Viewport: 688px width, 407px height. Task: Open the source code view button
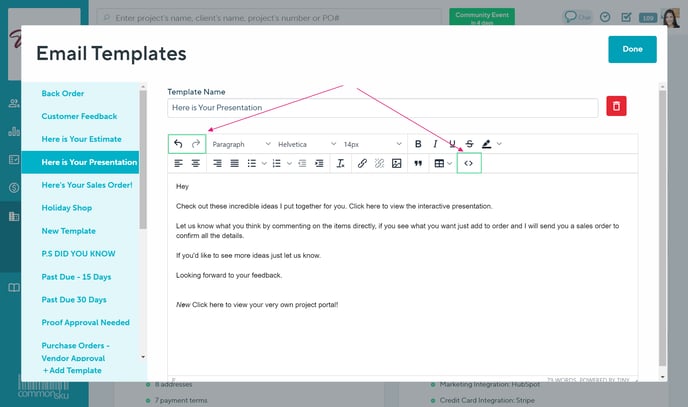[x=468, y=163]
